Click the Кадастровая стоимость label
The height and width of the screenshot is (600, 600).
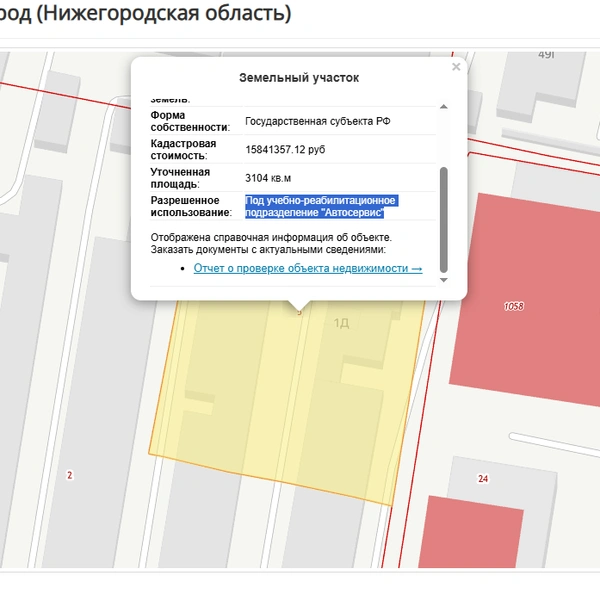pos(183,150)
